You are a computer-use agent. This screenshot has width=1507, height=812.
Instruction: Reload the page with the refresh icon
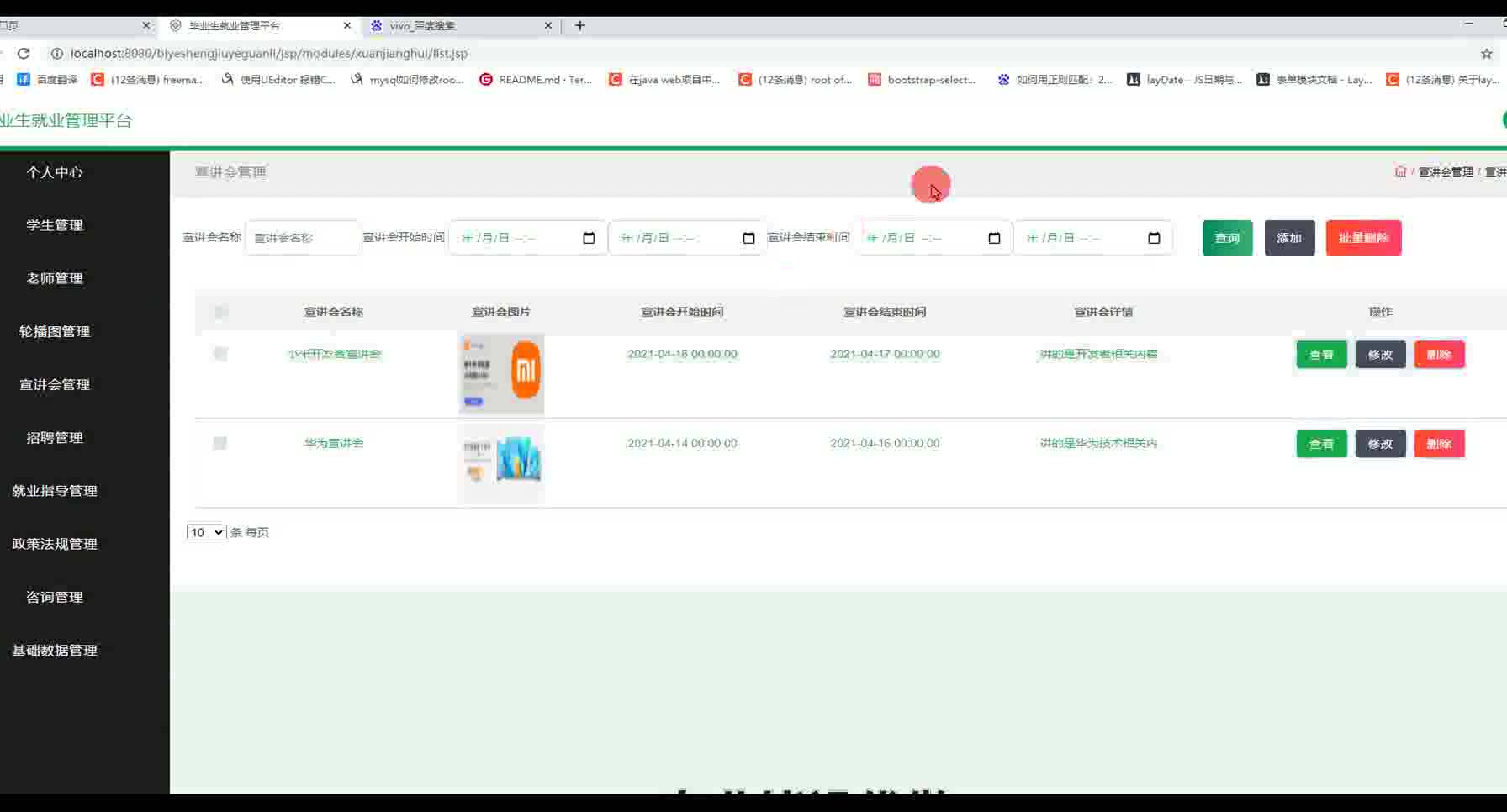[x=24, y=53]
